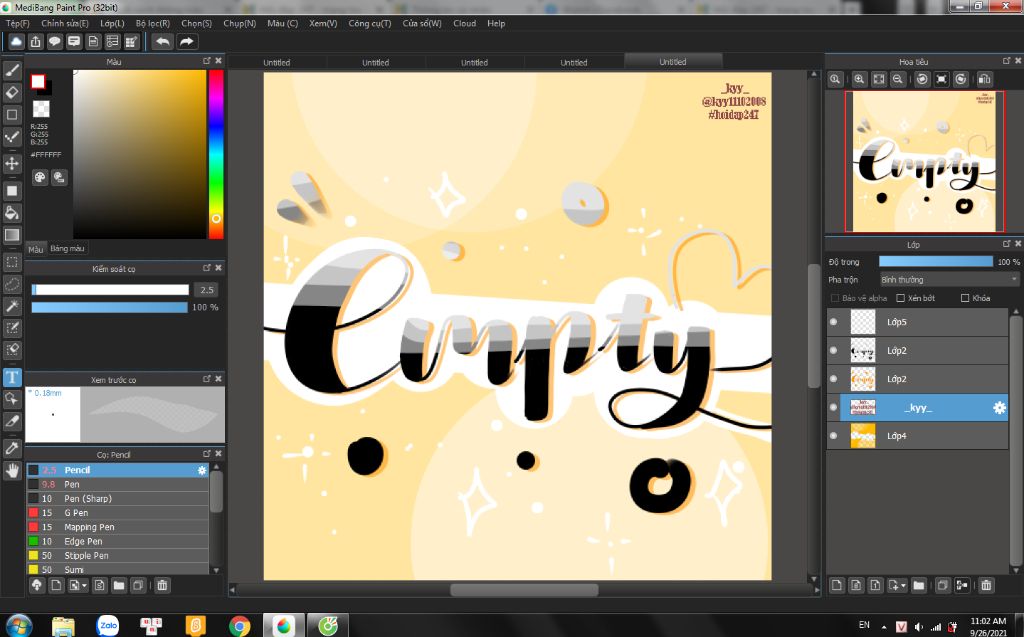Image resolution: width=1024 pixels, height=637 pixels.
Task: Download cloud brush in brush panel
Action: [x=37, y=585]
